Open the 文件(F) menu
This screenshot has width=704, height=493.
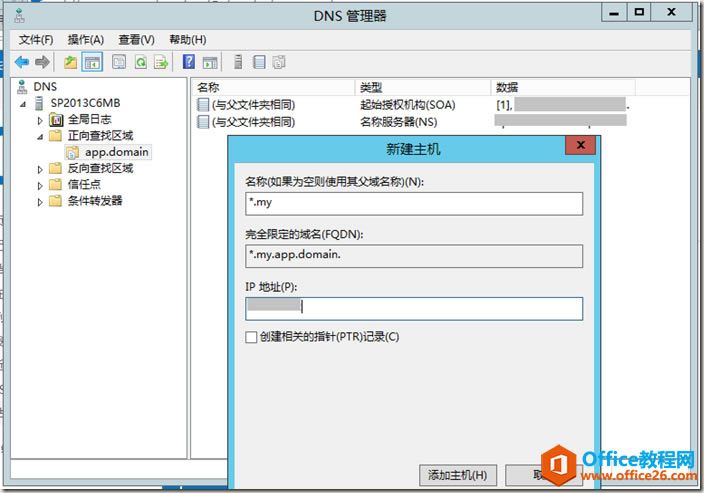(36, 40)
